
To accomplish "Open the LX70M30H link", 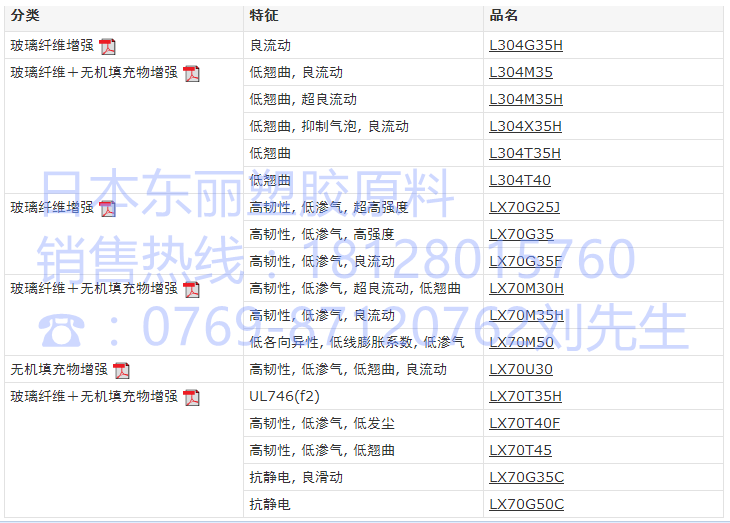I will (x=526, y=288).
